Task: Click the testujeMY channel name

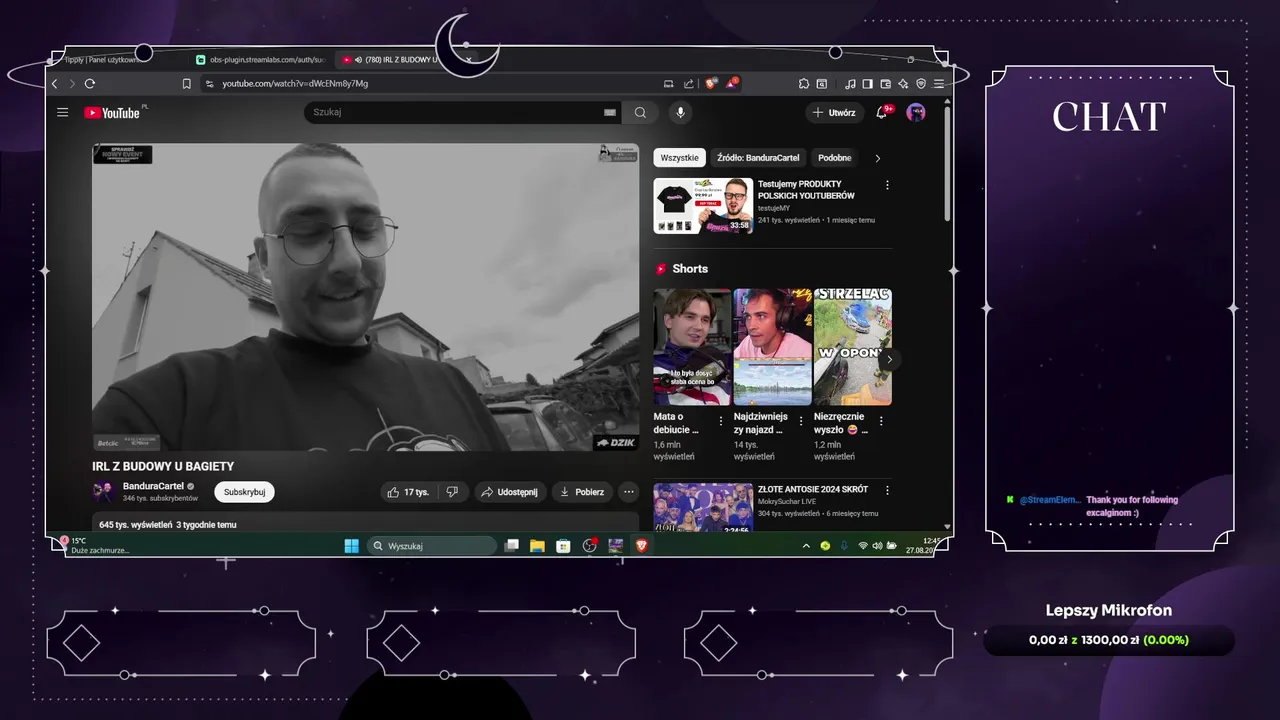Action: tap(774, 208)
